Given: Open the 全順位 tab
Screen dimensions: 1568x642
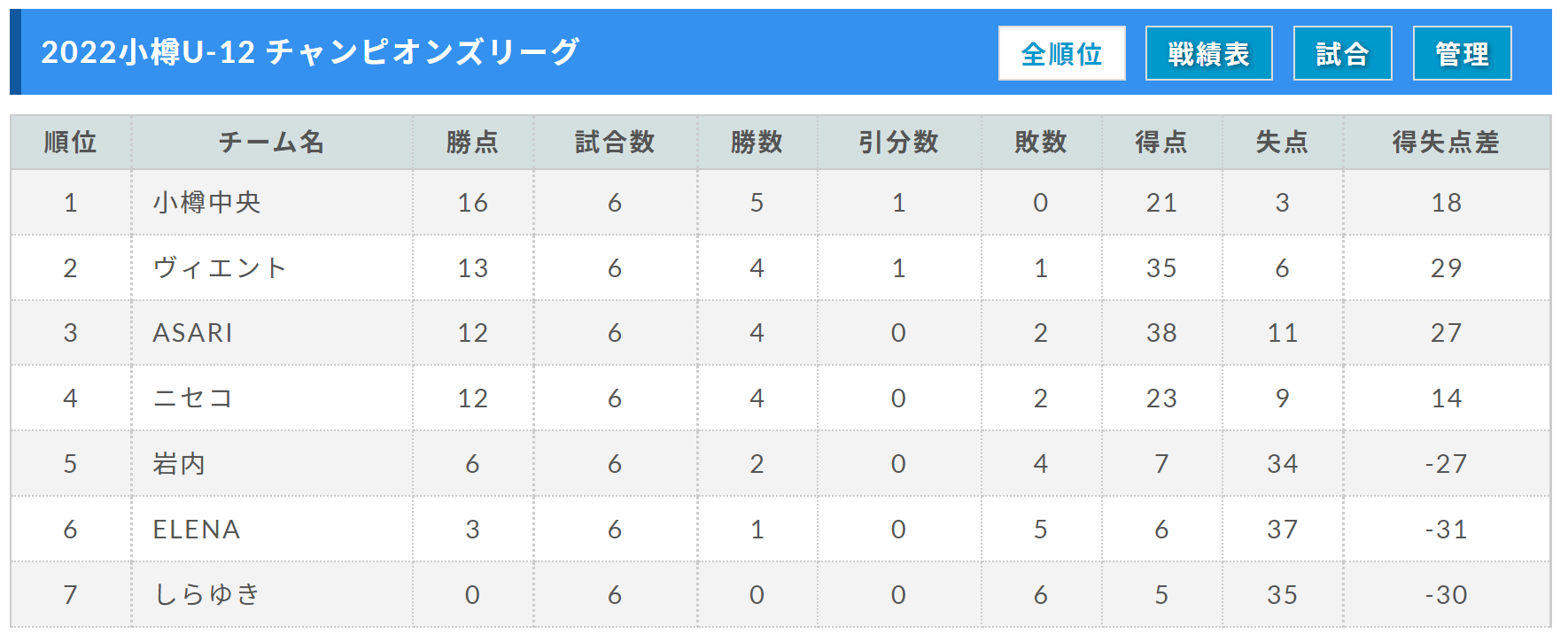Looking at the screenshot, I should point(1061,53).
